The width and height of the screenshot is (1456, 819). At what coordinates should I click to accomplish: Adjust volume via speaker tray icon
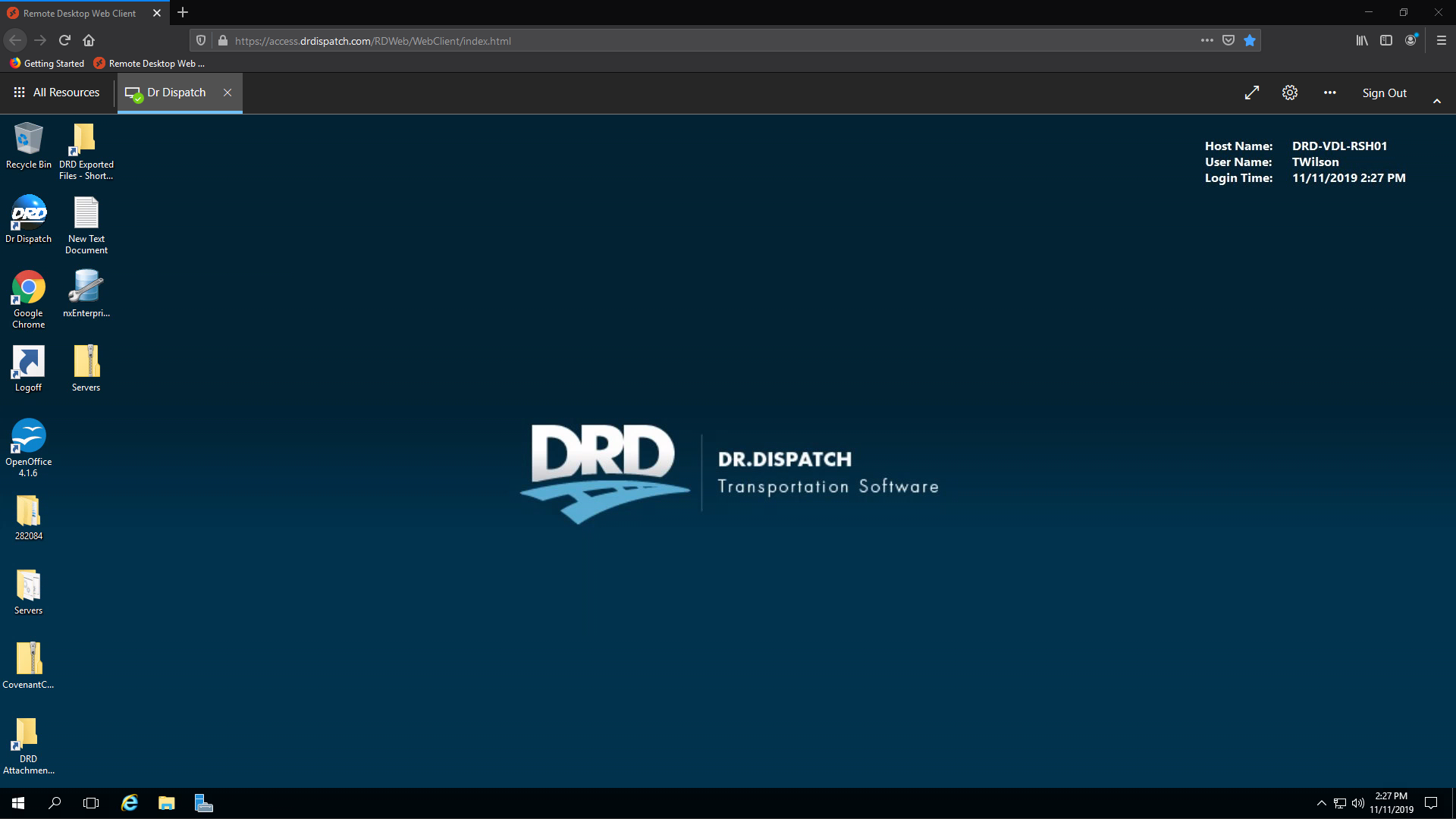(x=1358, y=803)
